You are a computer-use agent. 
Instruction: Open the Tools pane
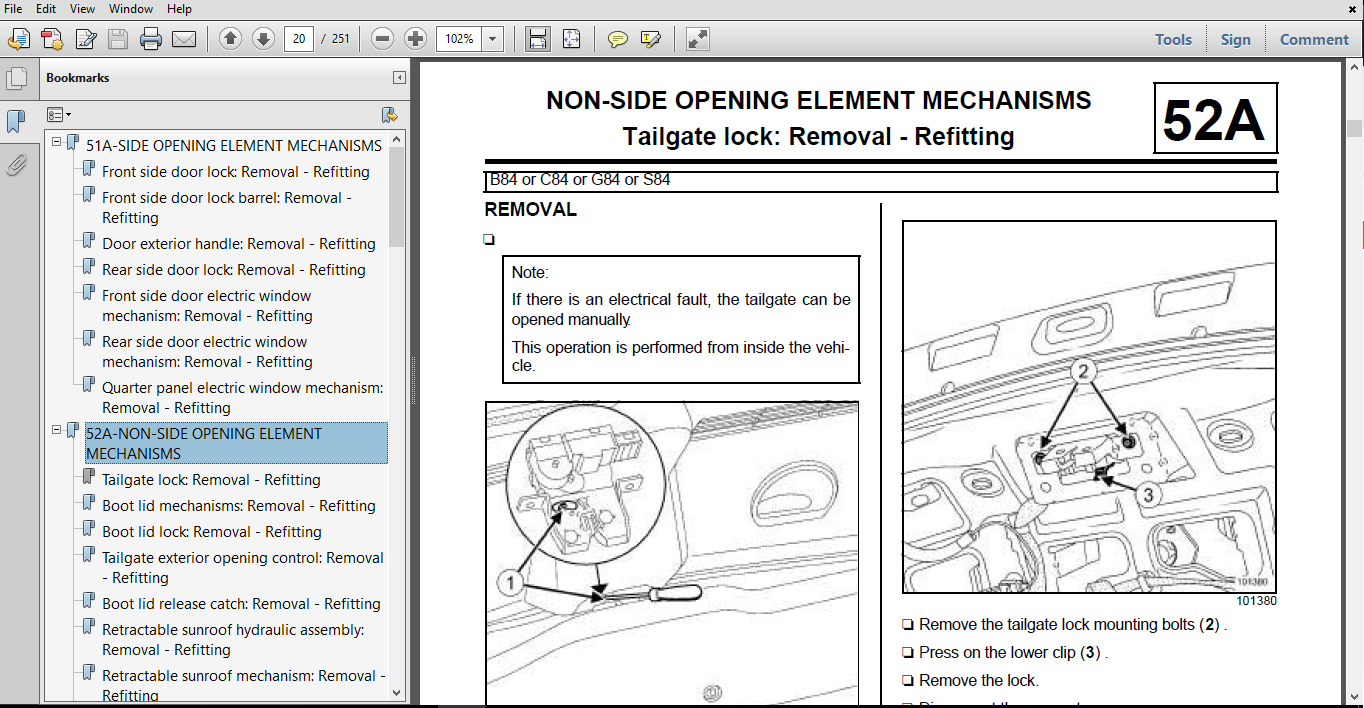pyautogui.click(x=1172, y=39)
